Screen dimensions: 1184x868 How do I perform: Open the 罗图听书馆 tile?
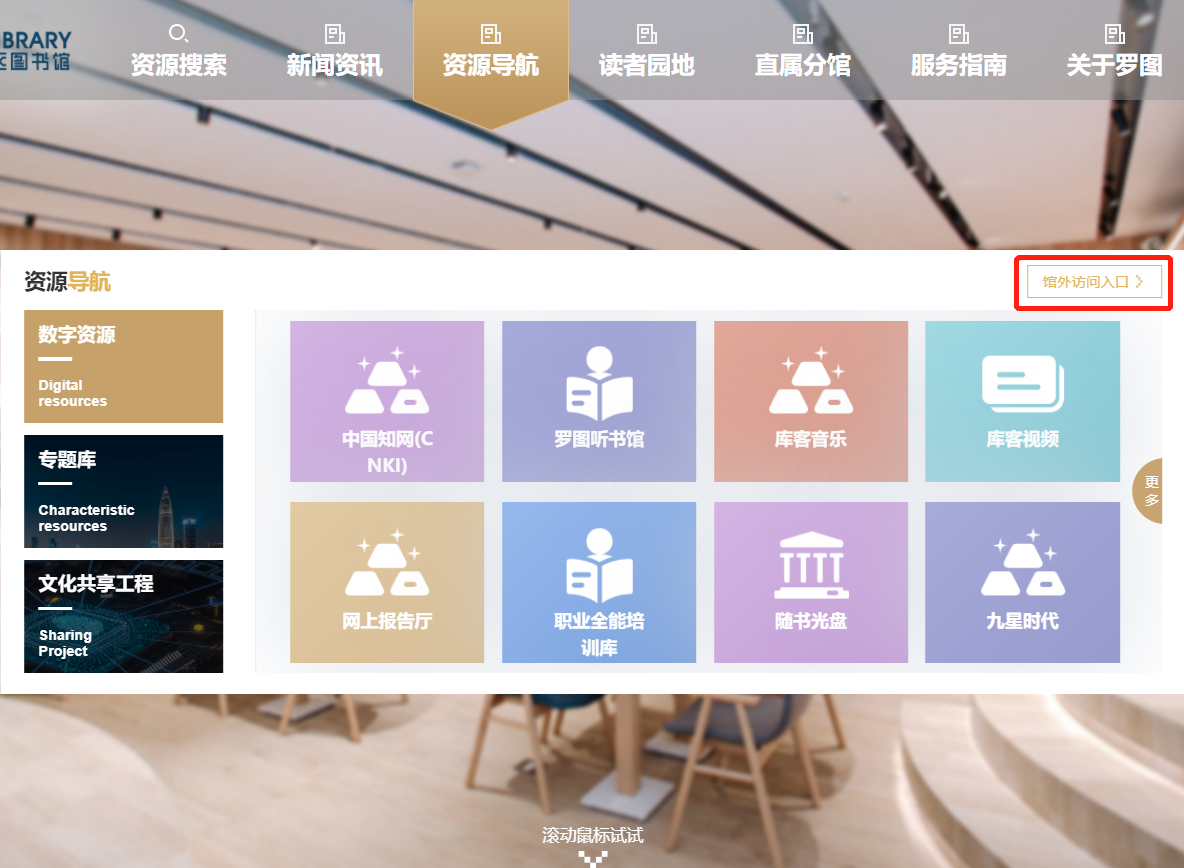pos(598,401)
